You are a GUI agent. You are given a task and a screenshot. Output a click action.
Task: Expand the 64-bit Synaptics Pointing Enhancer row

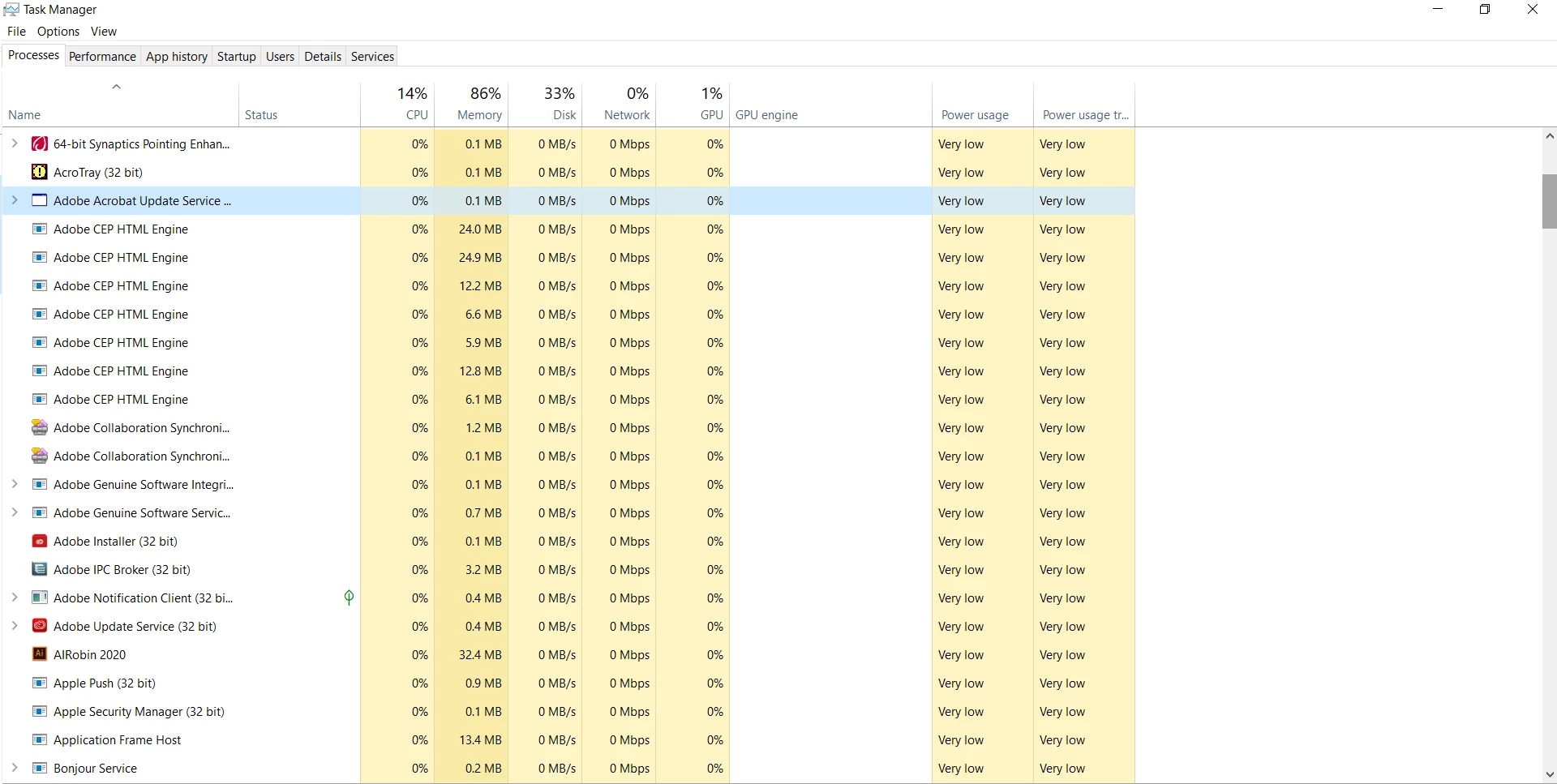pyautogui.click(x=15, y=144)
